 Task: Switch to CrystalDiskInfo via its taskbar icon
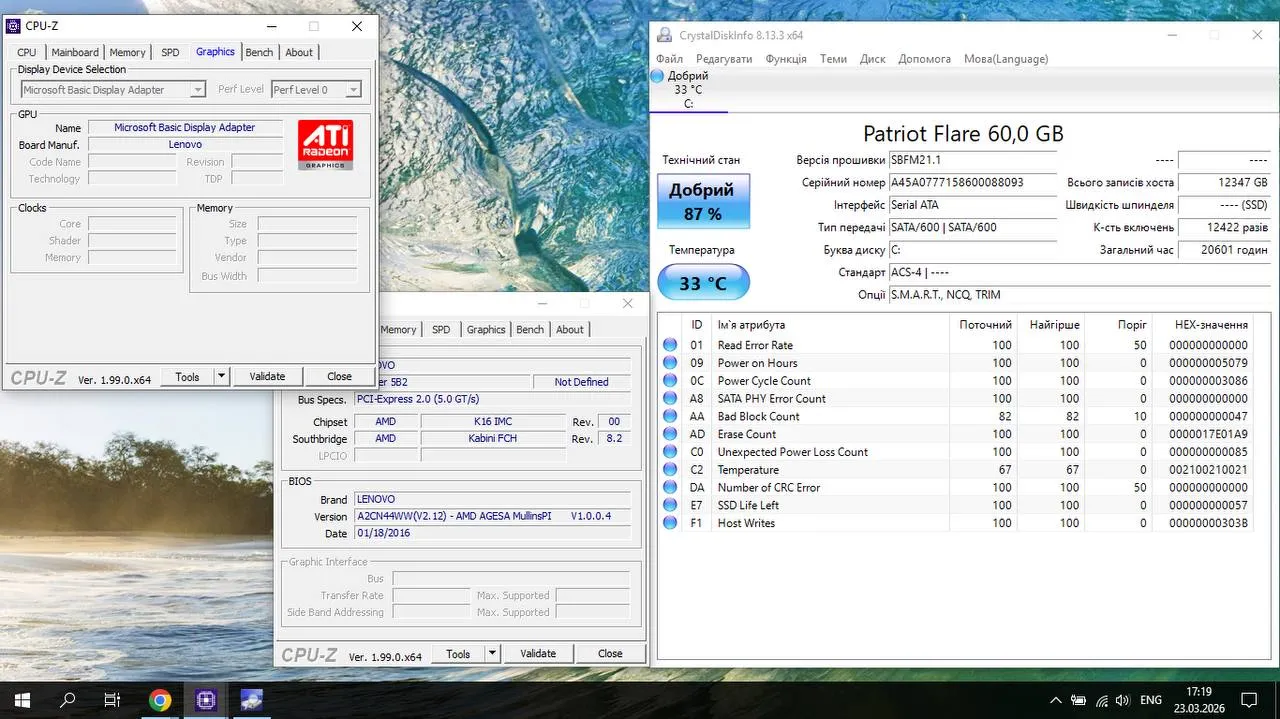tap(251, 700)
